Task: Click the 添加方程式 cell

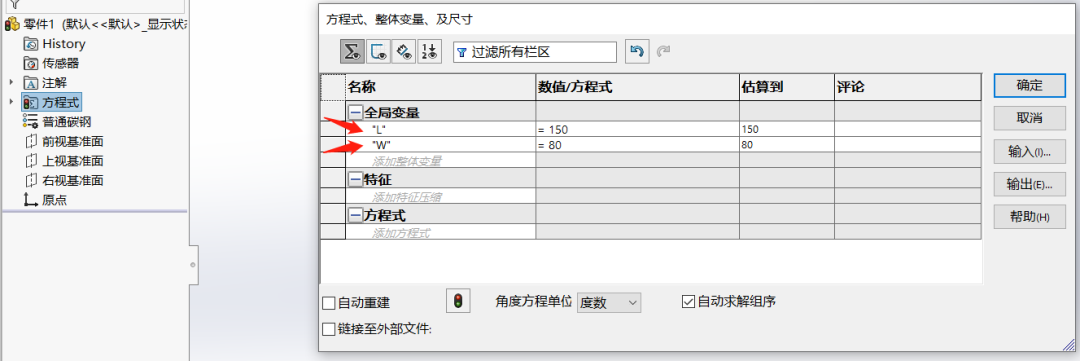Action: point(441,233)
